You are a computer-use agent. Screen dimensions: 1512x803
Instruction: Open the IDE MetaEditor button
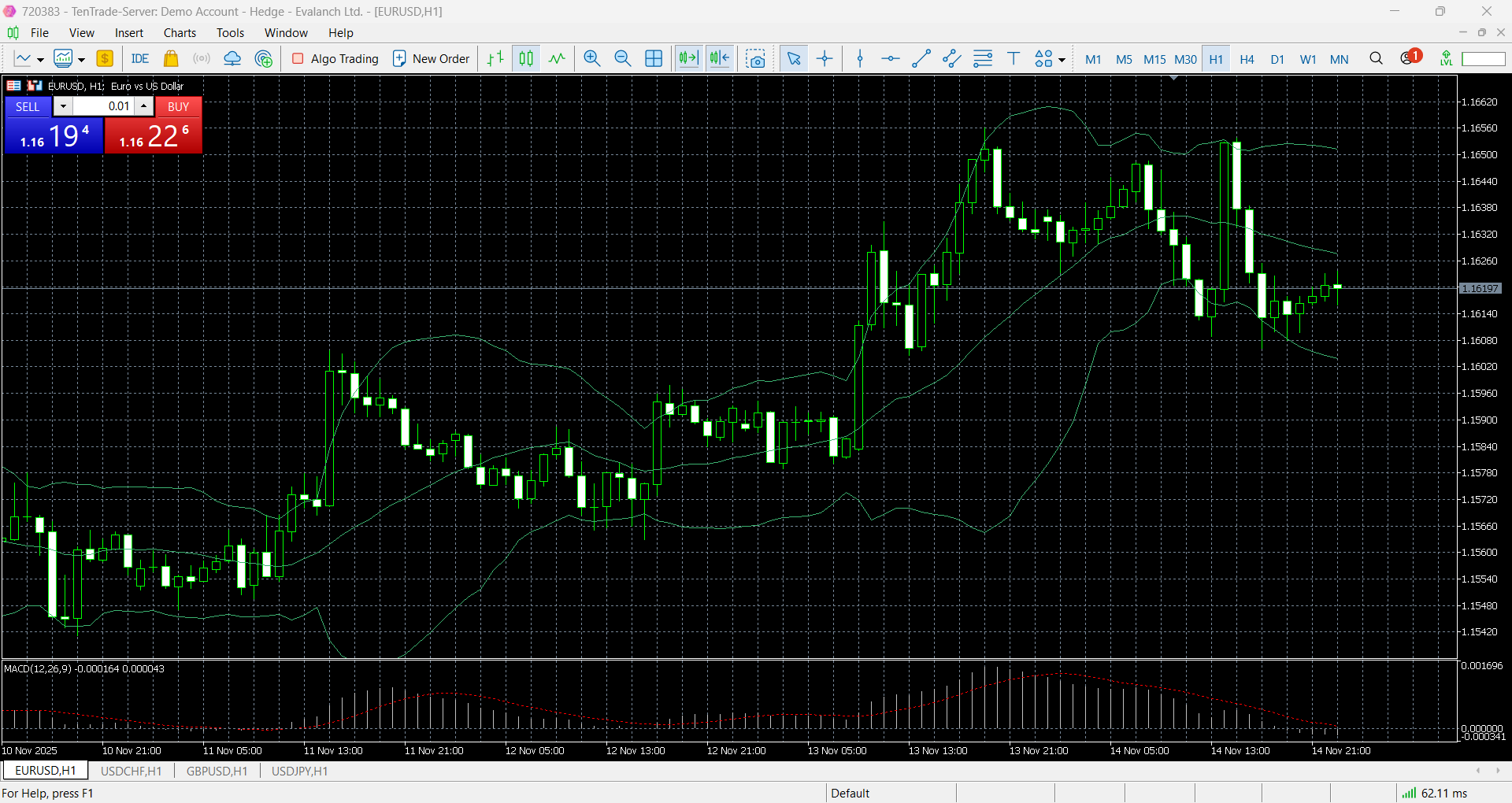(x=140, y=59)
